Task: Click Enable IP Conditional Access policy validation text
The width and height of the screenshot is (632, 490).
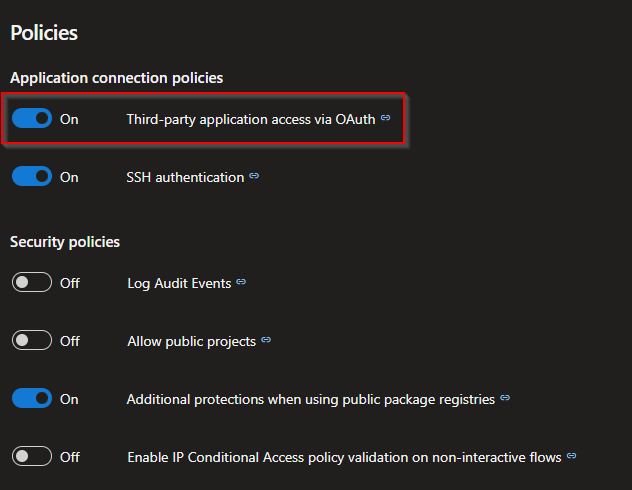Action: [x=344, y=457]
